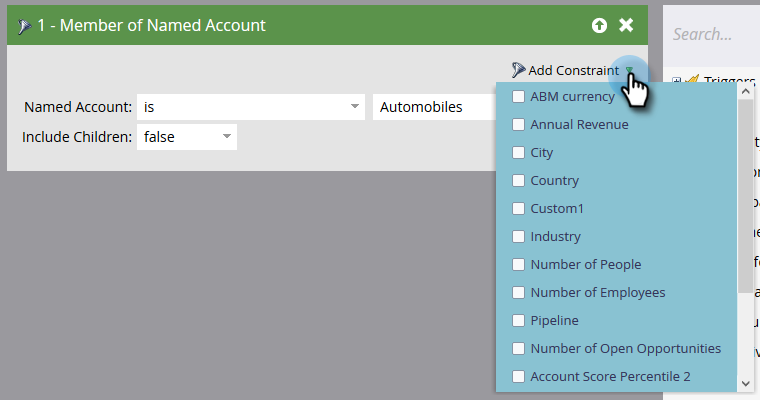Move filter up with arrow icon
The width and height of the screenshot is (760, 400).
(x=599, y=25)
